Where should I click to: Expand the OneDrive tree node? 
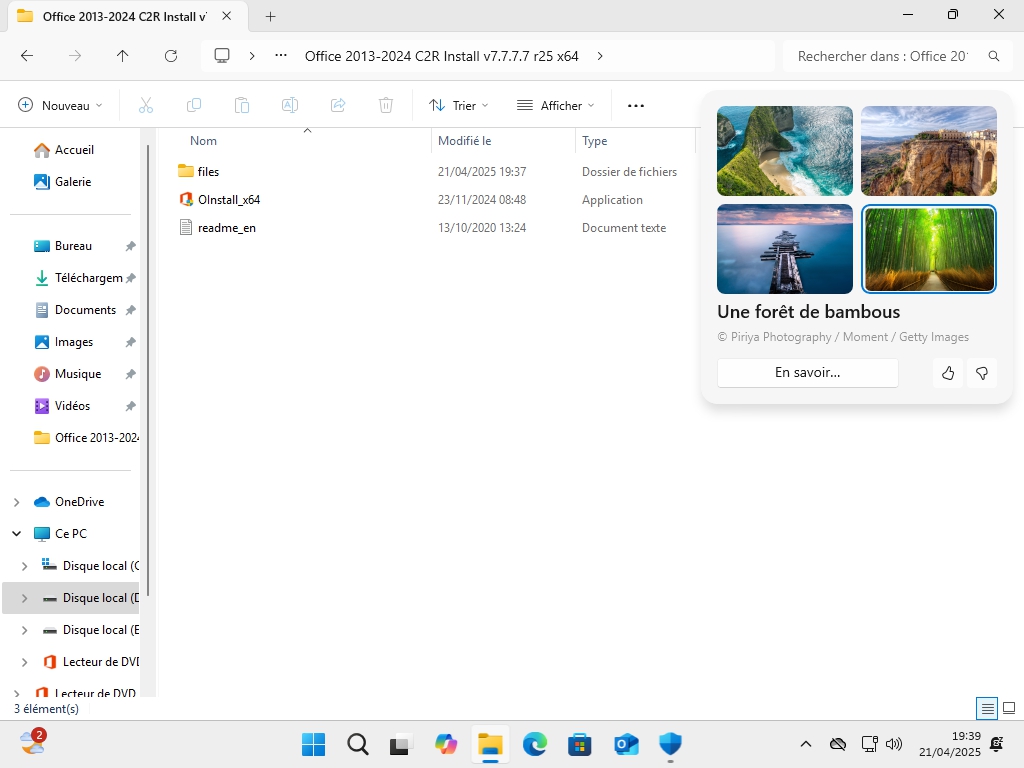pos(18,502)
